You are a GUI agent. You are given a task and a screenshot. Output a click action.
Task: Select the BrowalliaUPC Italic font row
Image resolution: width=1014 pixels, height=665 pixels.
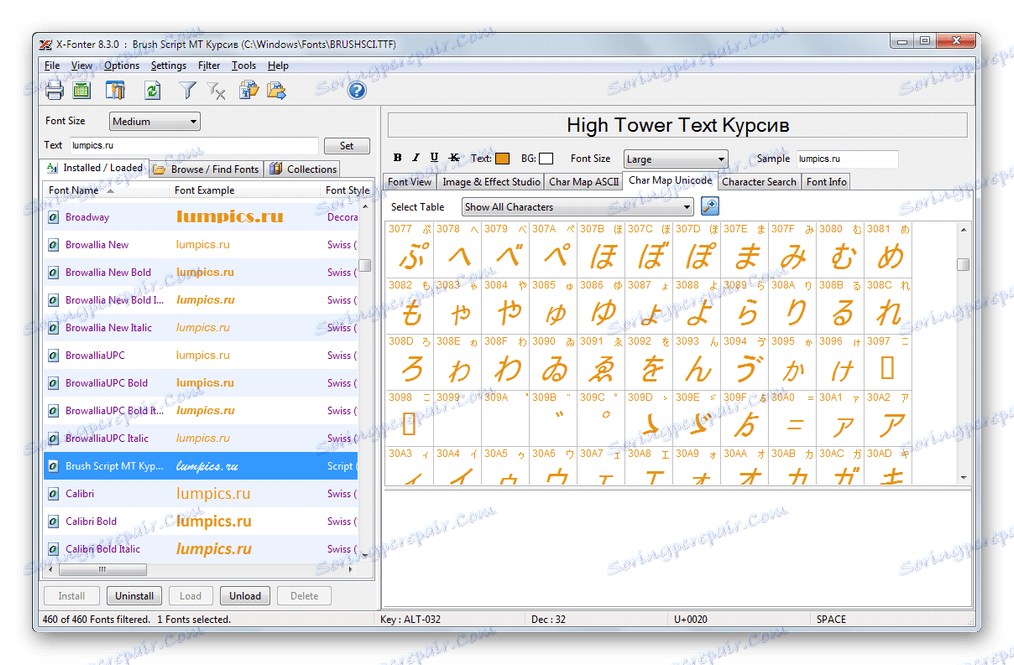(200, 438)
